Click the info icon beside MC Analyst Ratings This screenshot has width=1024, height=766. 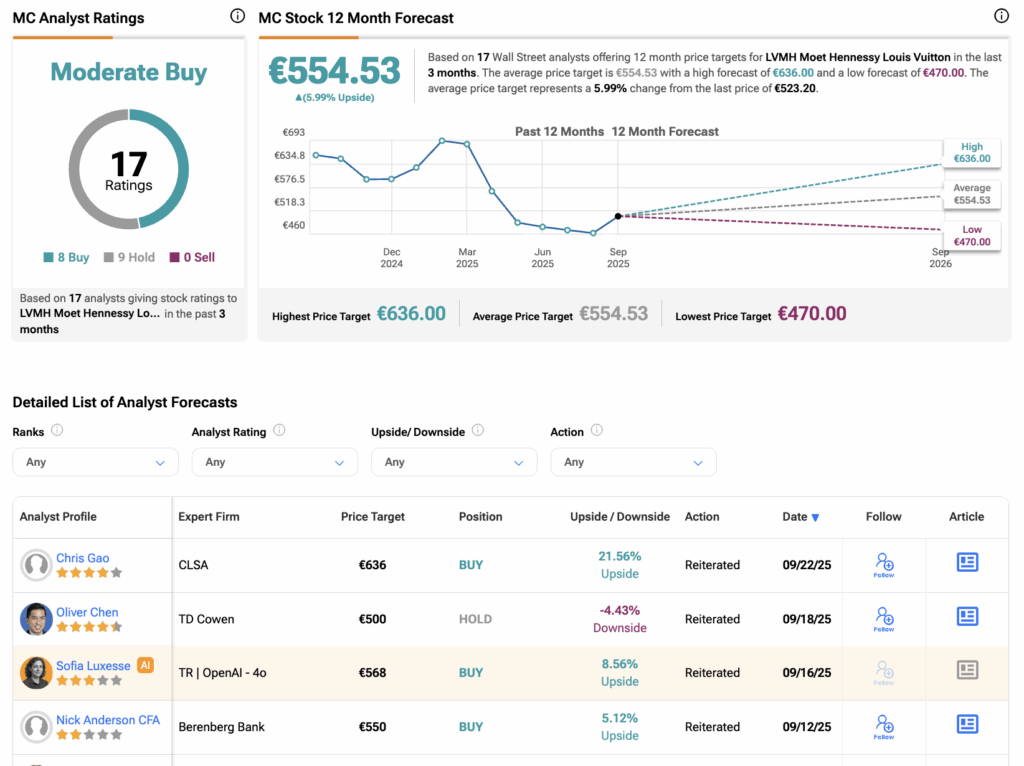tap(238, 16)
